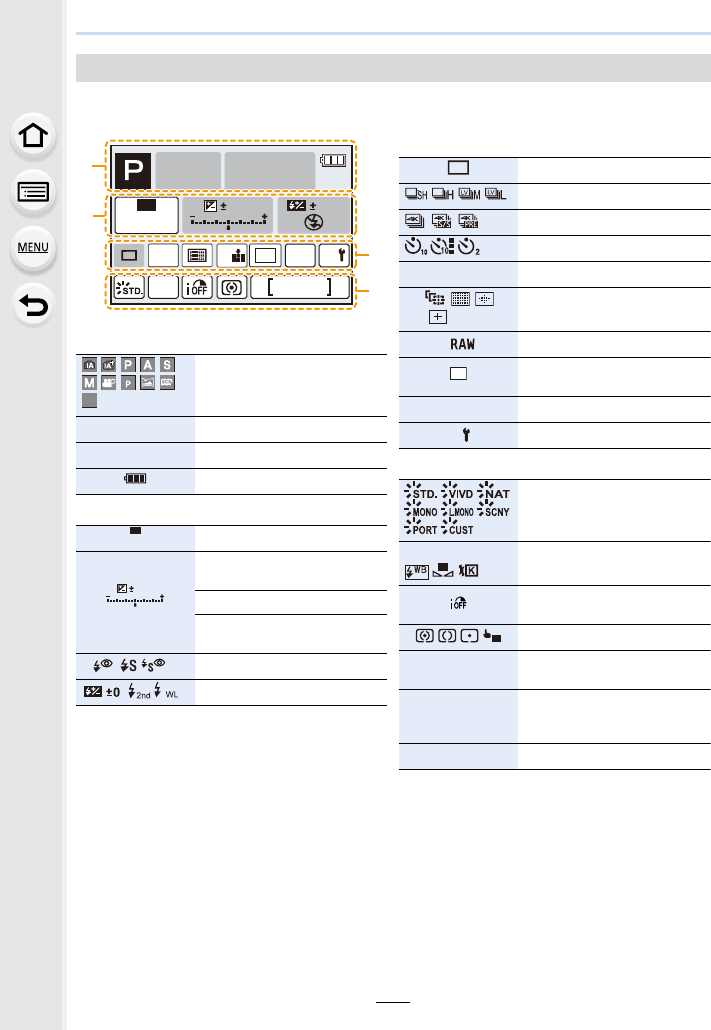Click i.Dynamic OFF box in screen diagram
Image resolution: width=711 pixels, height=1030 pixels.
click(196, 288)
